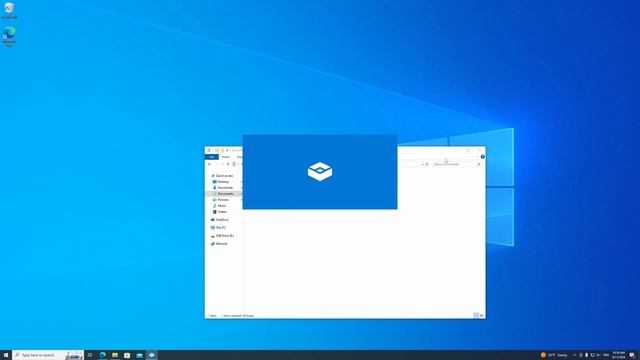640x360 pixels.
Task: Open the Windows Start menu
Action: pos(6,355)
